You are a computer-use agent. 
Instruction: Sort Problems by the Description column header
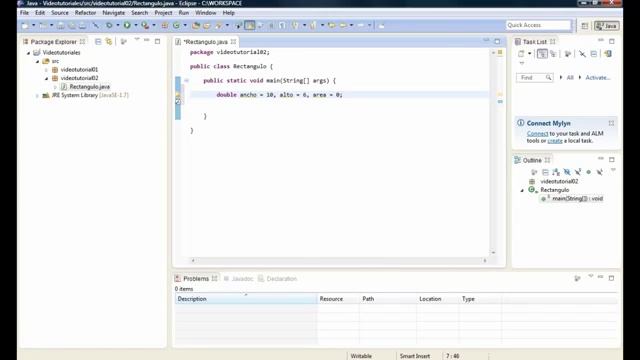pyautogui.click(x=246, y=299)
